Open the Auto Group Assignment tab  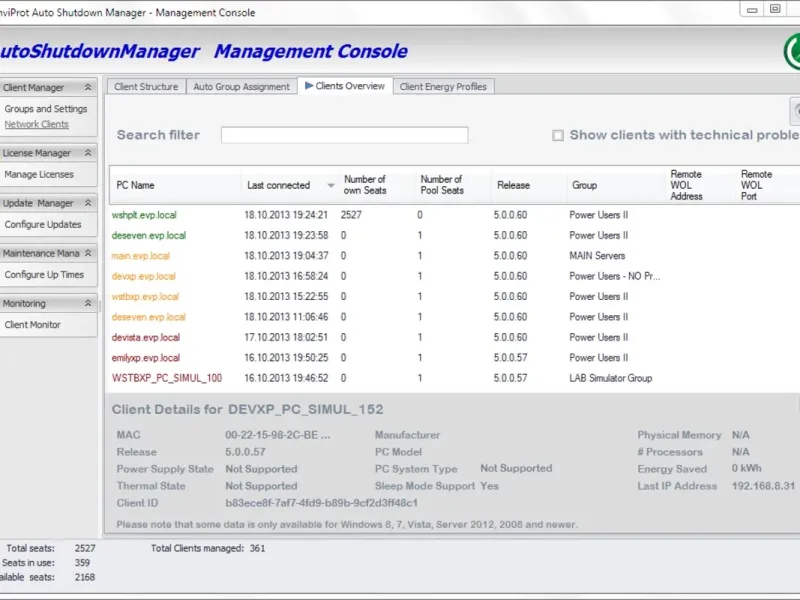[x=241, y=87]
